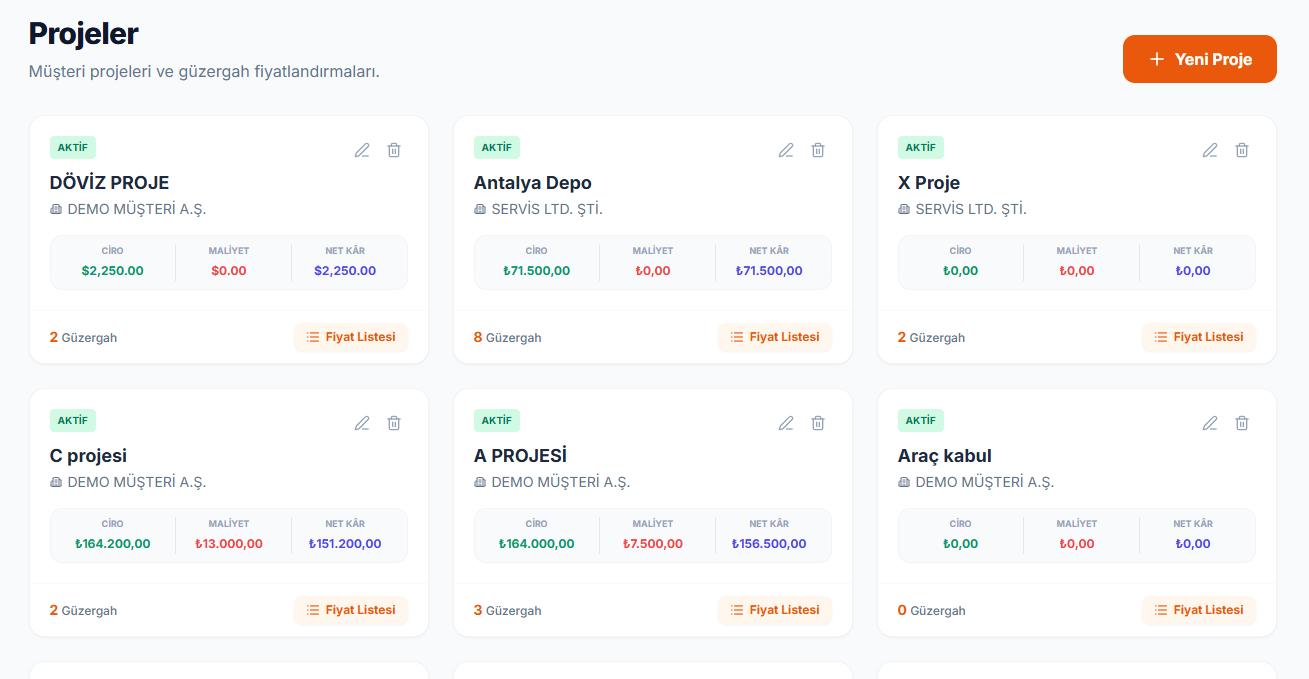The width and height of the screenshot is (1309, 679).
Task: Select the Antalya Depo project title
Action: 533,183
